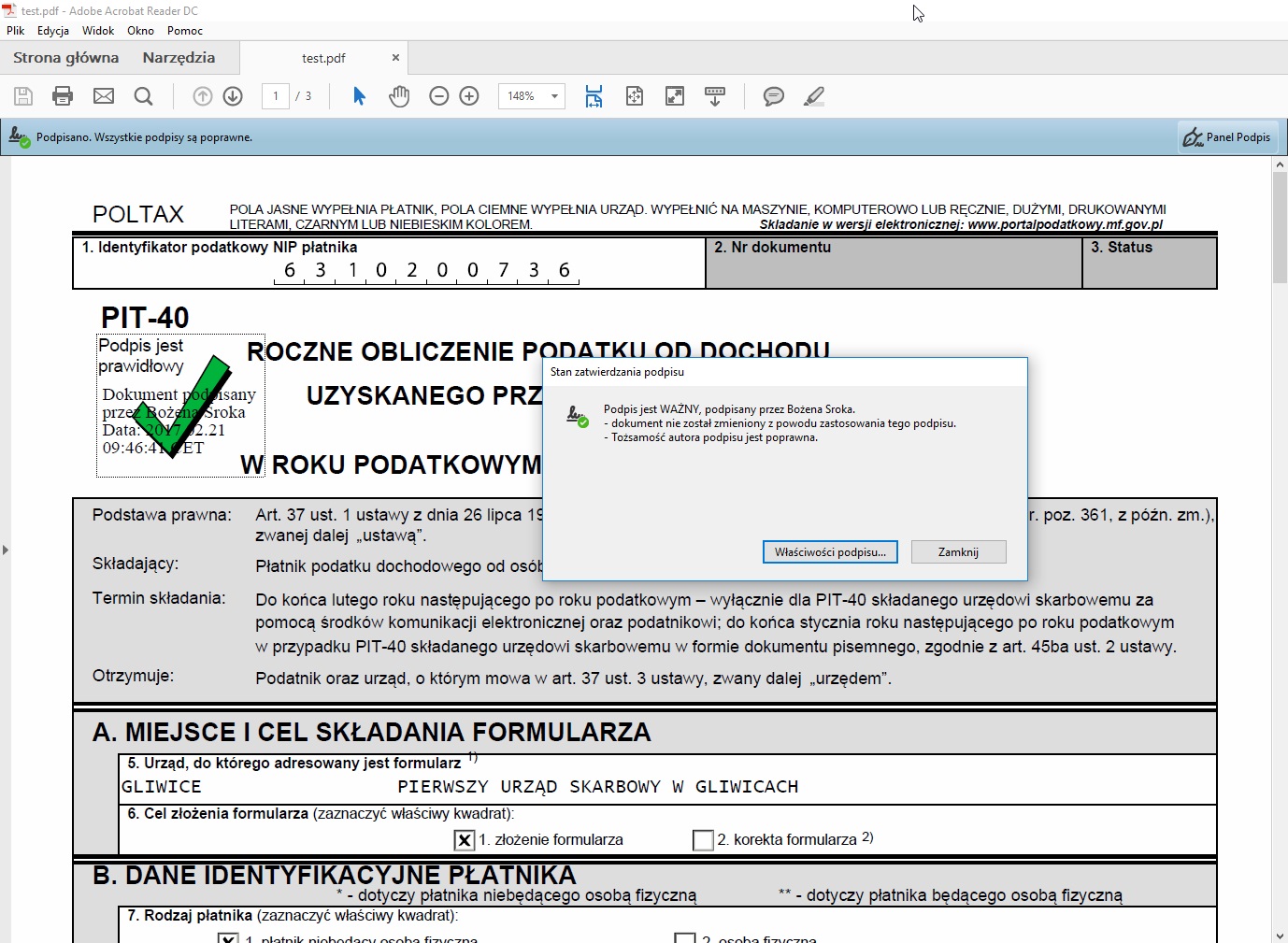The image size is (1288, 943).
Task: Open the Find text magnifier icon
Action: [x=143, y=95]
